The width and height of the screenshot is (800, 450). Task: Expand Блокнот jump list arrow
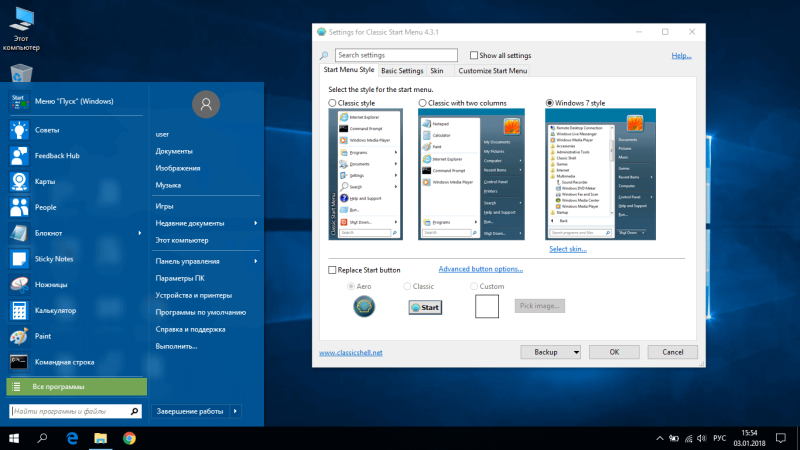140,233
